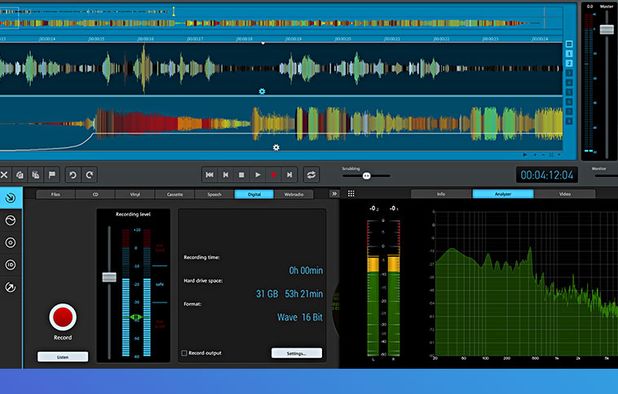Screen dimensions: 618x394
Task: Skip to the next marker
Action: click(x=290, y=175)
